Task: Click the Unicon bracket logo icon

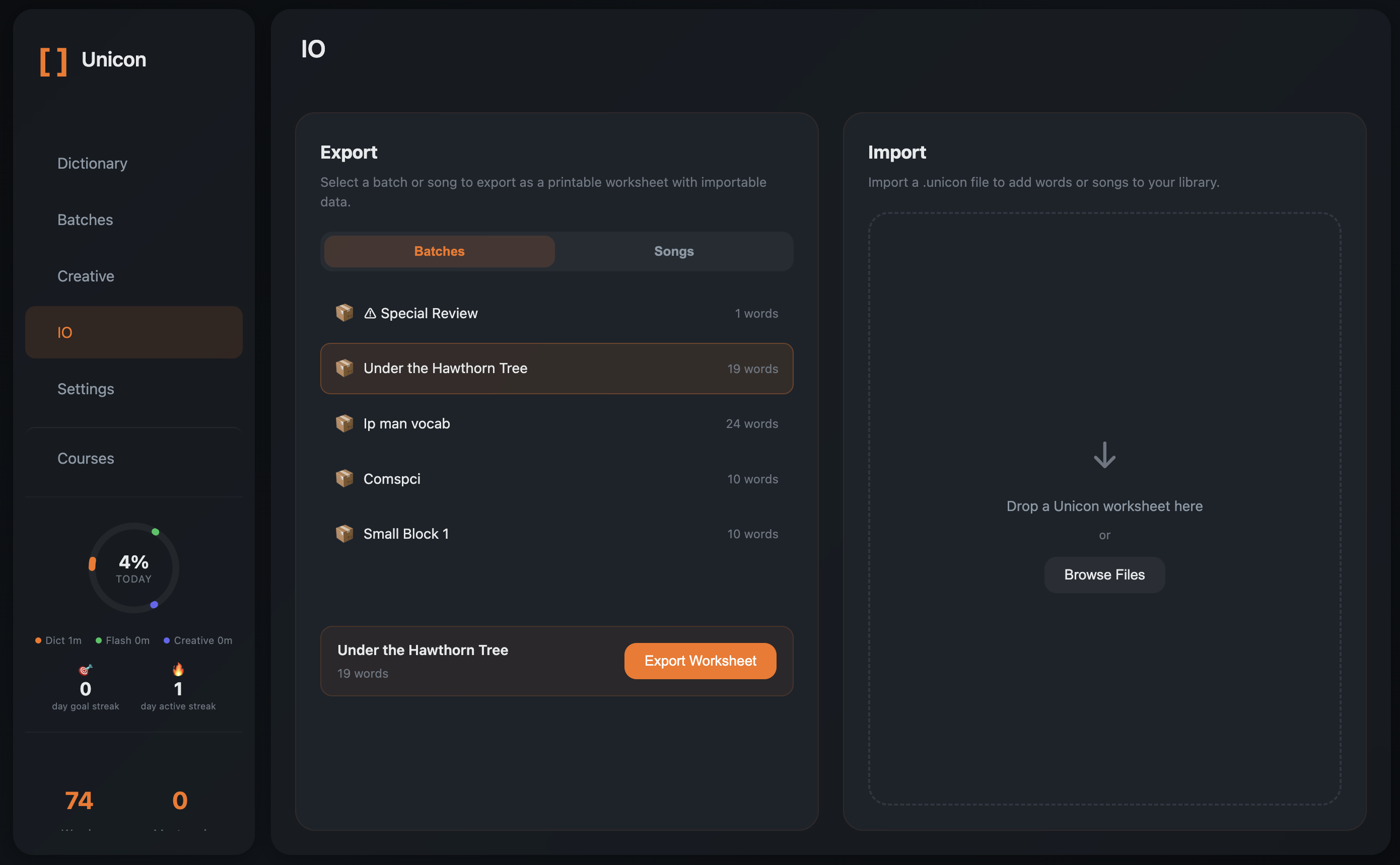Action: tap(53, 61)
